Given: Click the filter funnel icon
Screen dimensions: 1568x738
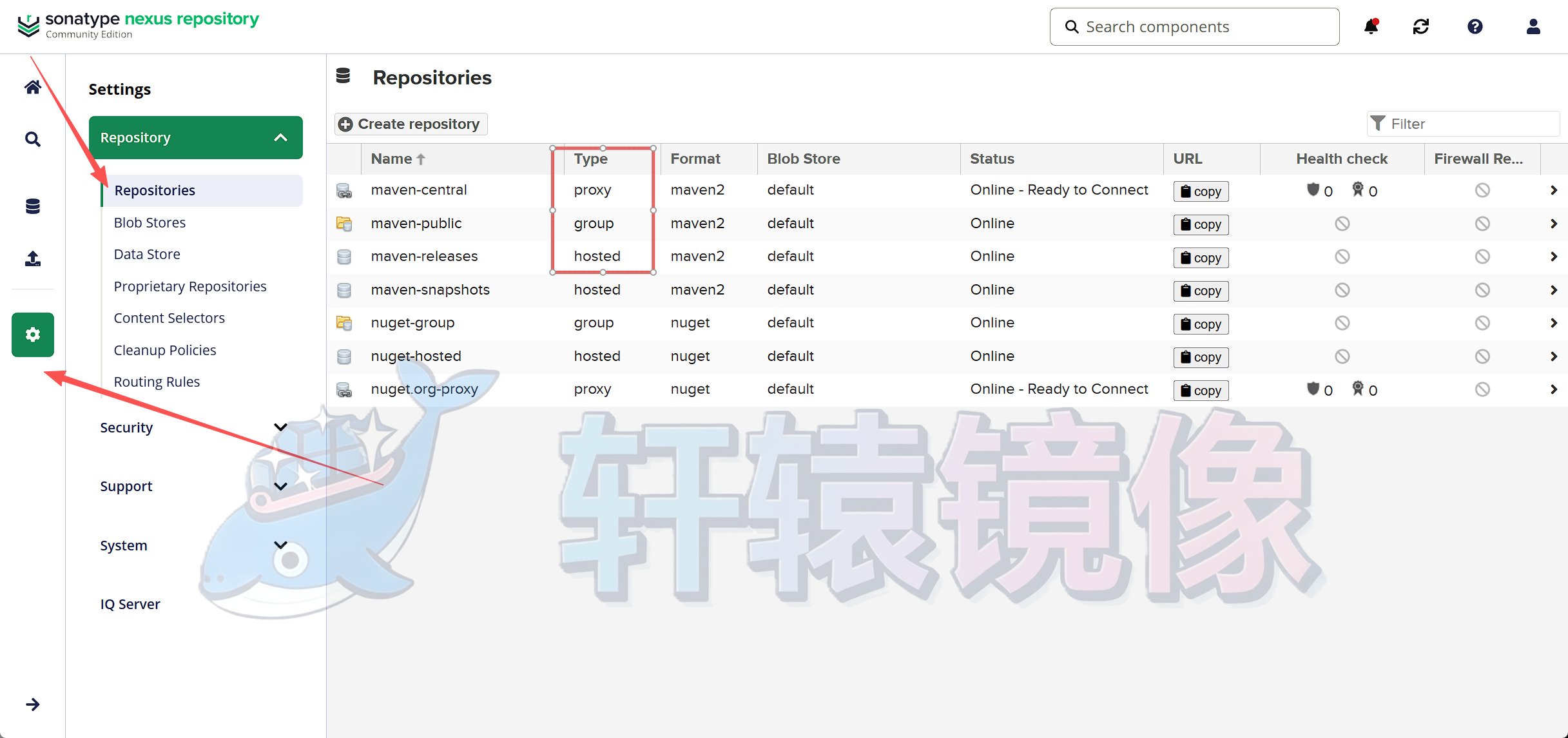Looking at the screenshot, I should point(1379,123).
